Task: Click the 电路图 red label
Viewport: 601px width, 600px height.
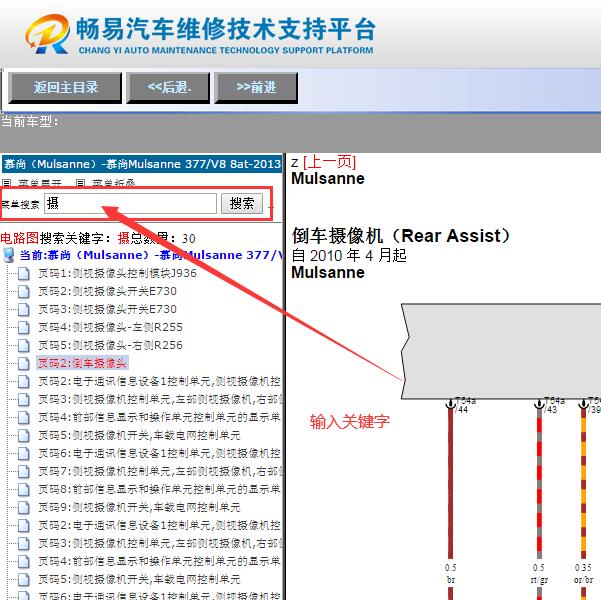Action: [20, 238]
